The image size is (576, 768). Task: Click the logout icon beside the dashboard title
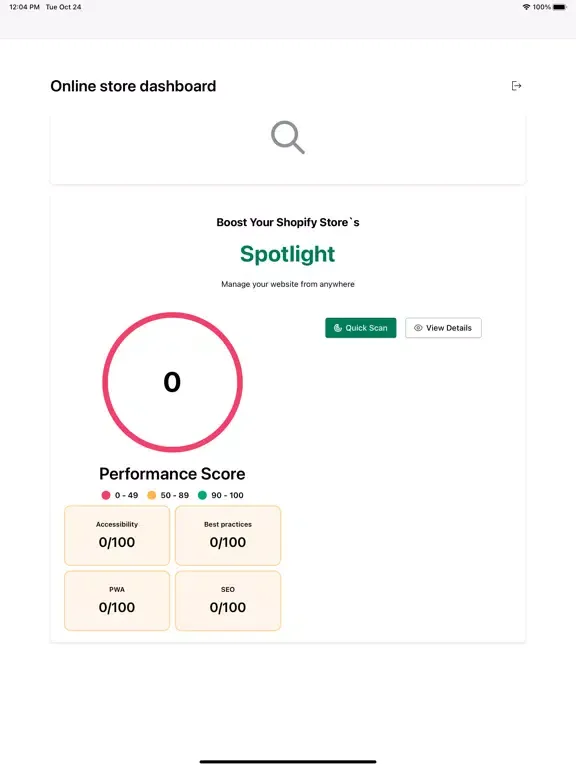tap(516, 86)
